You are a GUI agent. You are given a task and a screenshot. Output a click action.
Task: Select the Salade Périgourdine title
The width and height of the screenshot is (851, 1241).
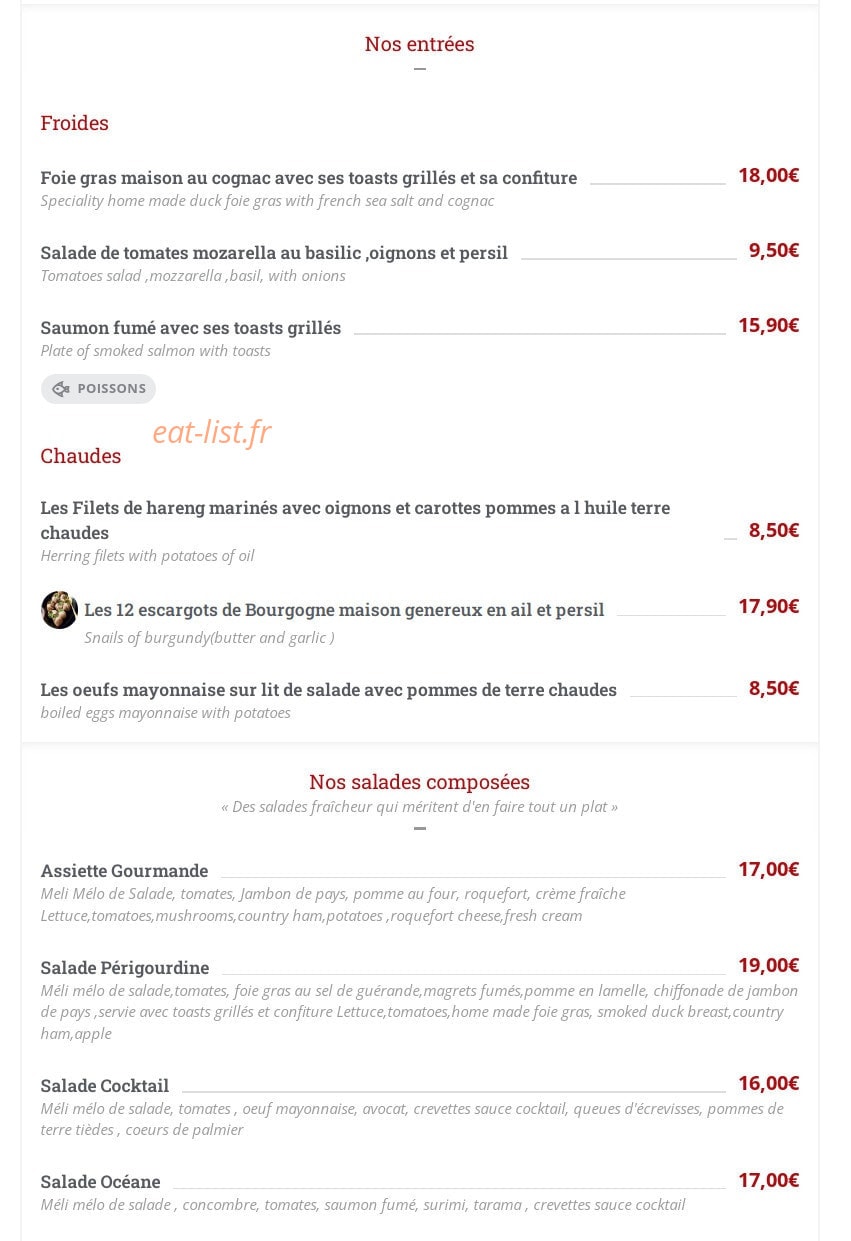[125, 968]
